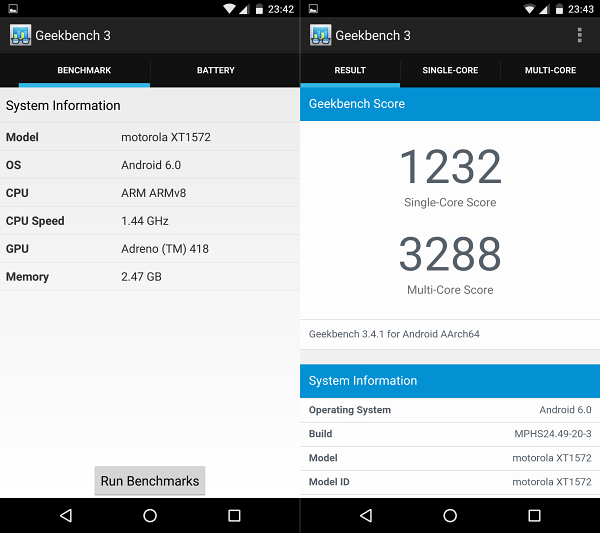Tap the 3288 multi-core score

coord(450,254)
